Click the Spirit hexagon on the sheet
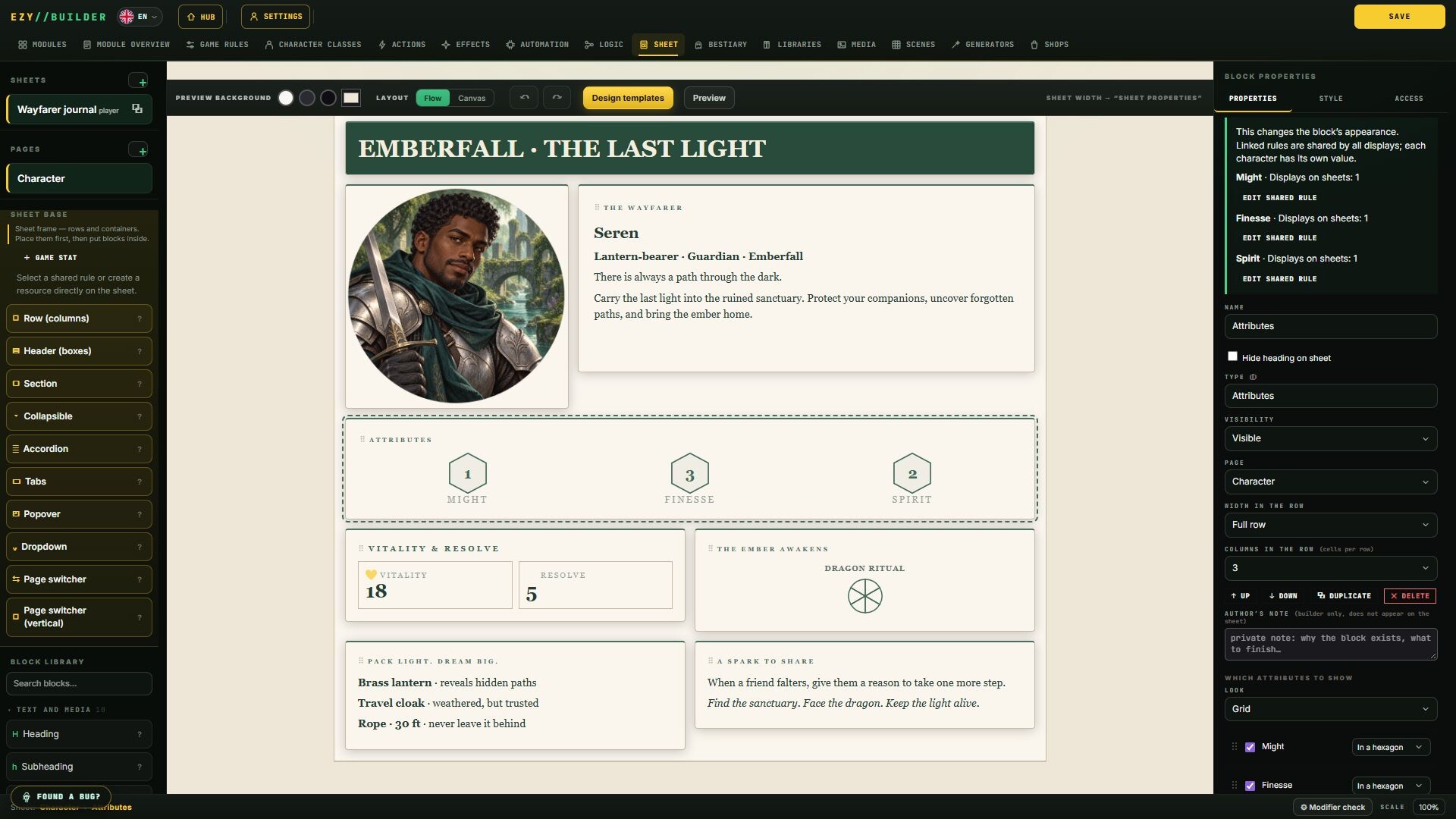Image resolution: width=1456 pixels, height=819 pixels. click(912, 474)
